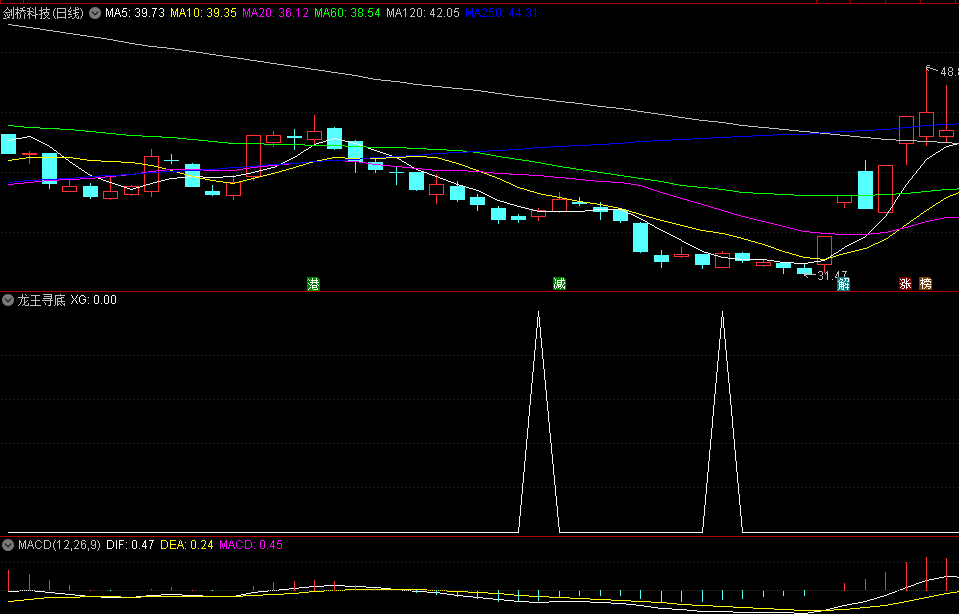Expand the 龙王寻底 indicator dropdown arrow
The height and width of the screenshot is (614, 959).
pos(8,299)
